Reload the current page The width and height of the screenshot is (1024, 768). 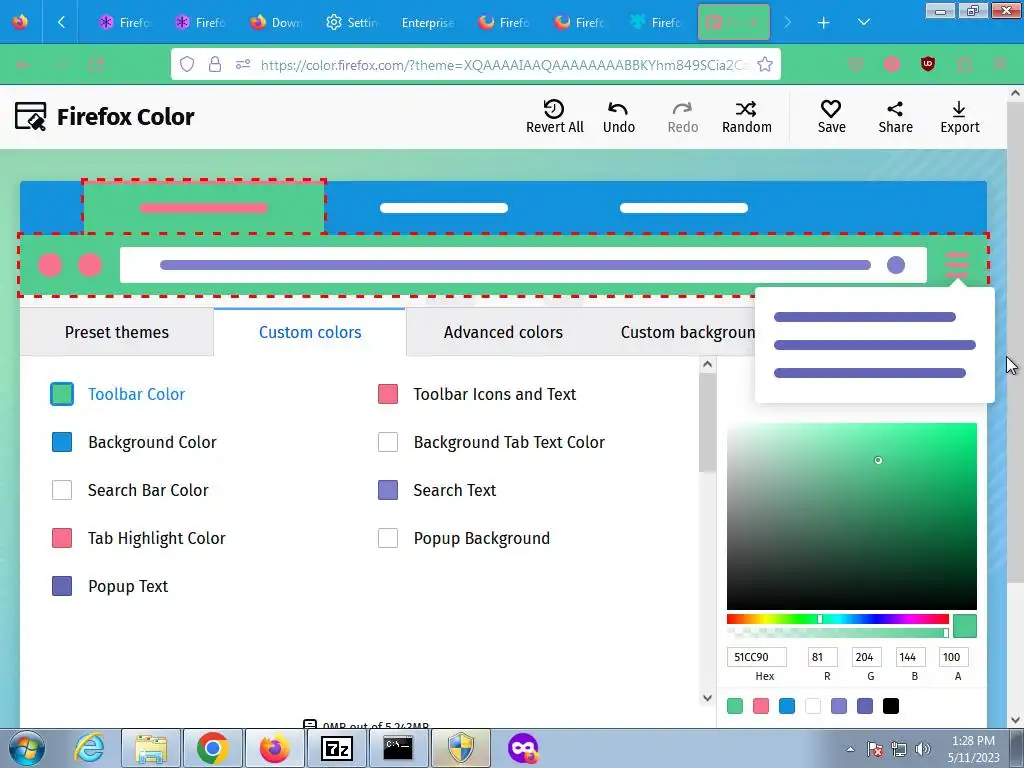coord(96,64)
